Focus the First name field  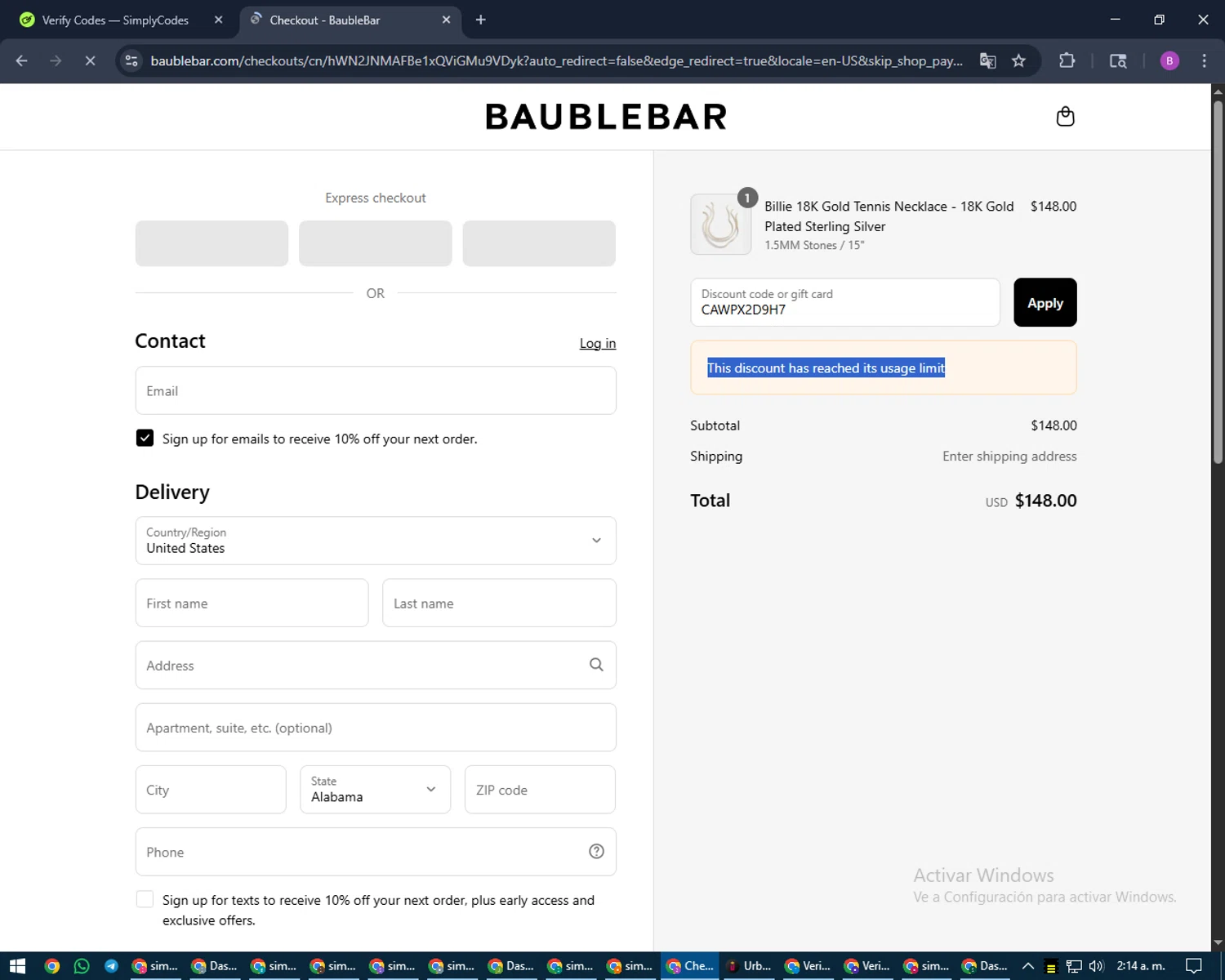[x=252, y=603]
